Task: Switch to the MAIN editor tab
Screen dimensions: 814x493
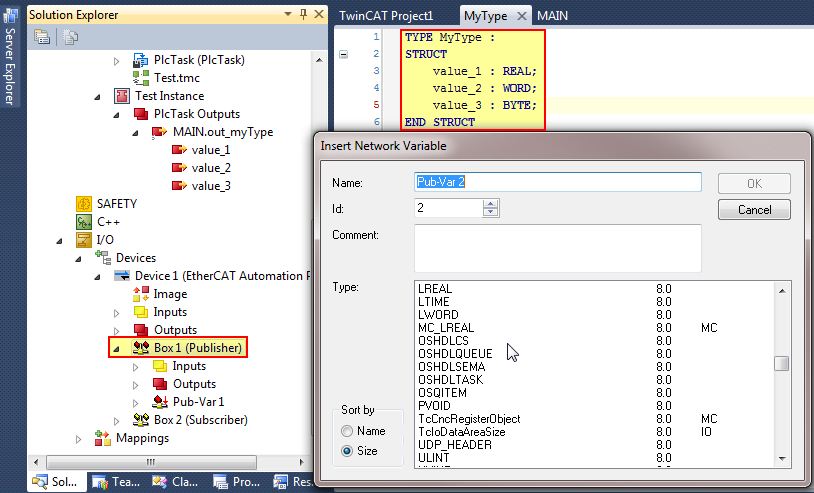Action: point(552,16)
